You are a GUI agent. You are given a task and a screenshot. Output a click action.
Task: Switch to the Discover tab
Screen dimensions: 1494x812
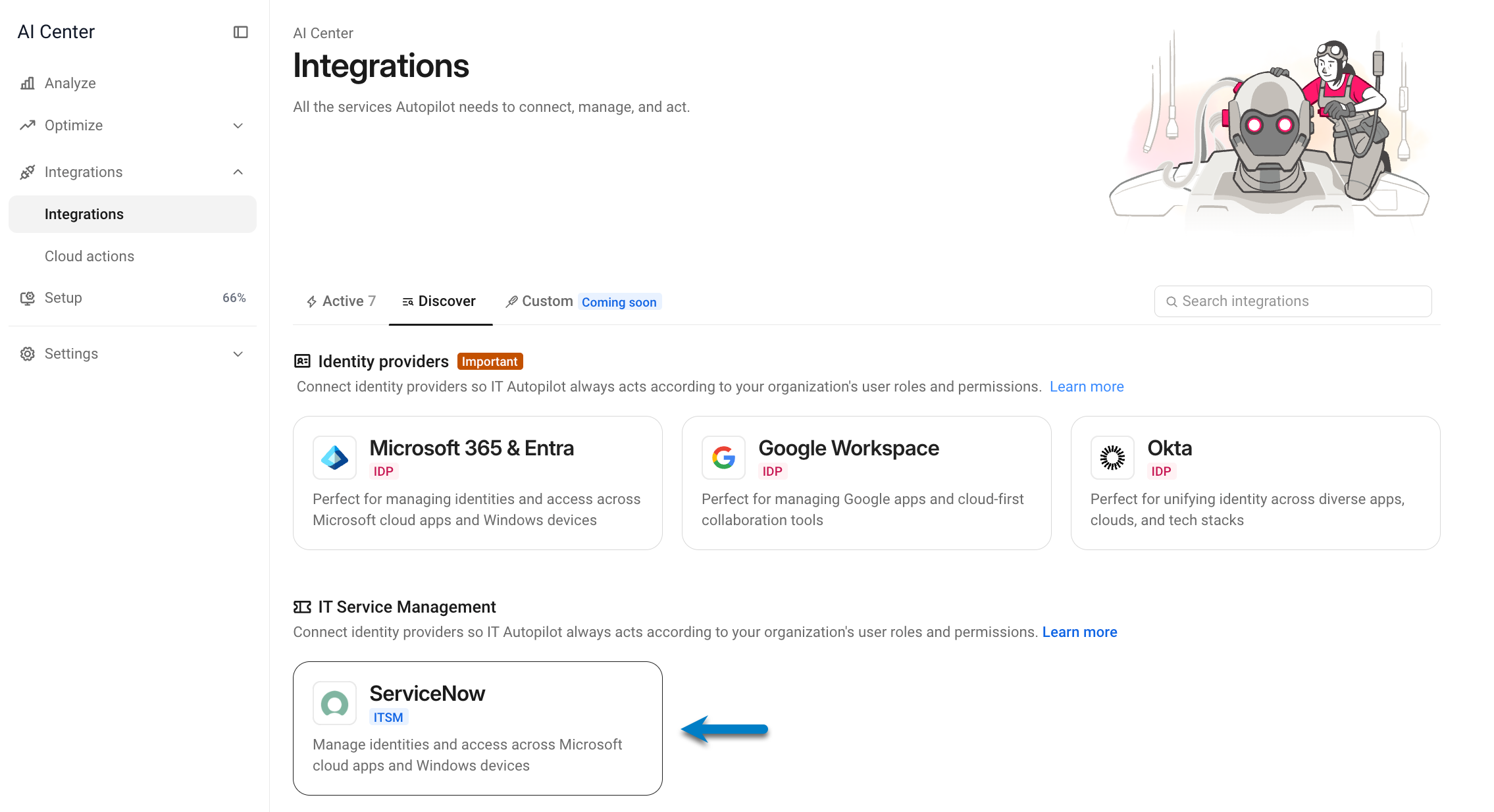(440, 301)
